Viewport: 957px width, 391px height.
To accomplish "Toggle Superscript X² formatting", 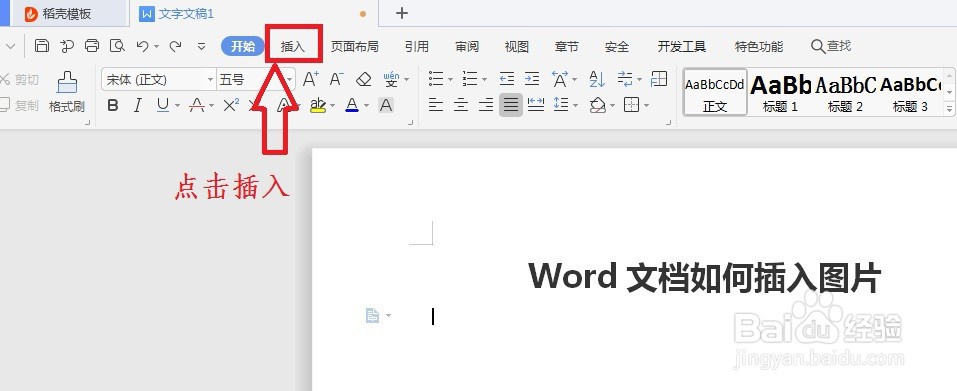I will click(231, 106).
